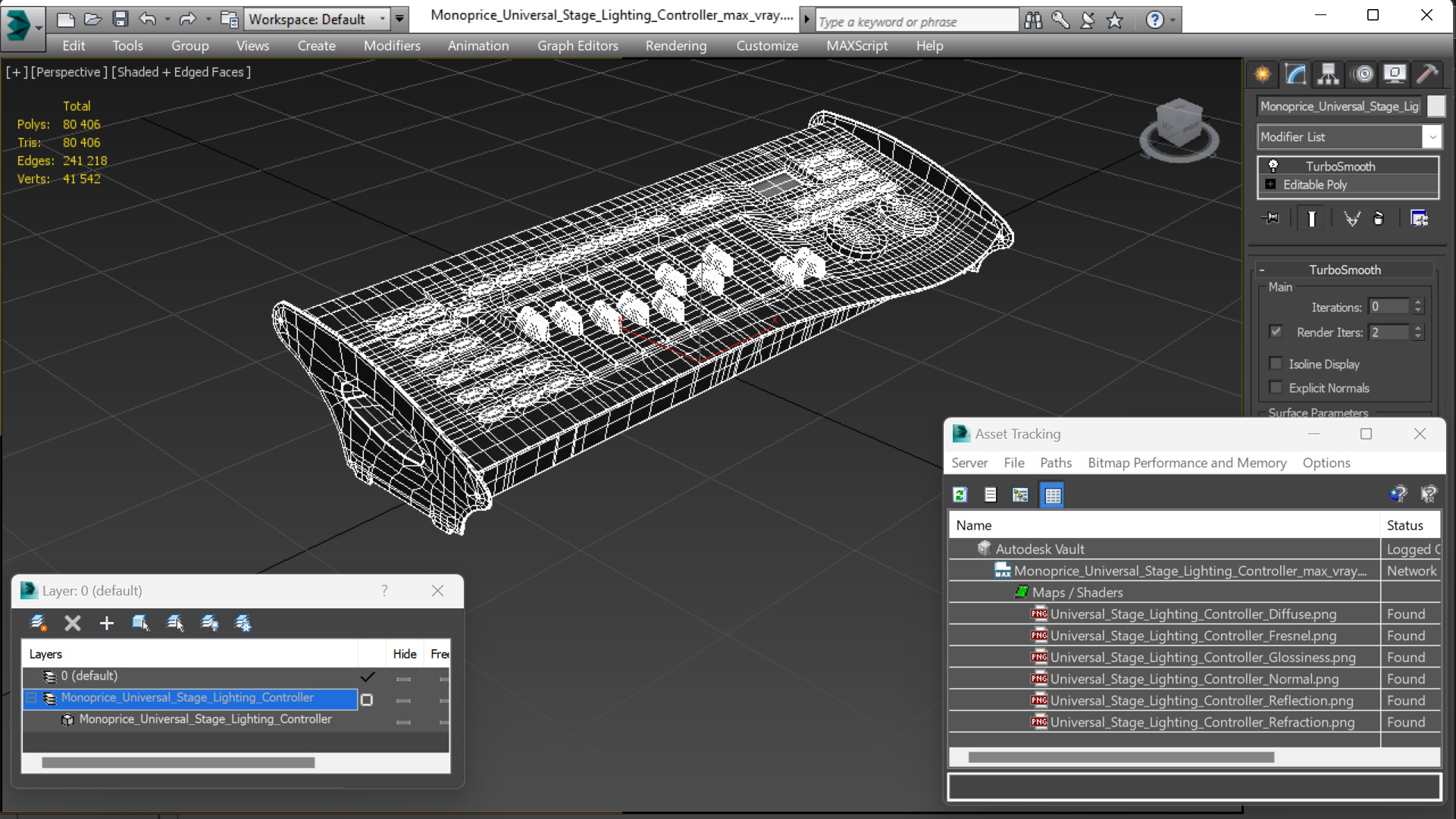Toggle TurboSmooth modifier lightbulb
1456x819 pixels.
[1273, 166]
